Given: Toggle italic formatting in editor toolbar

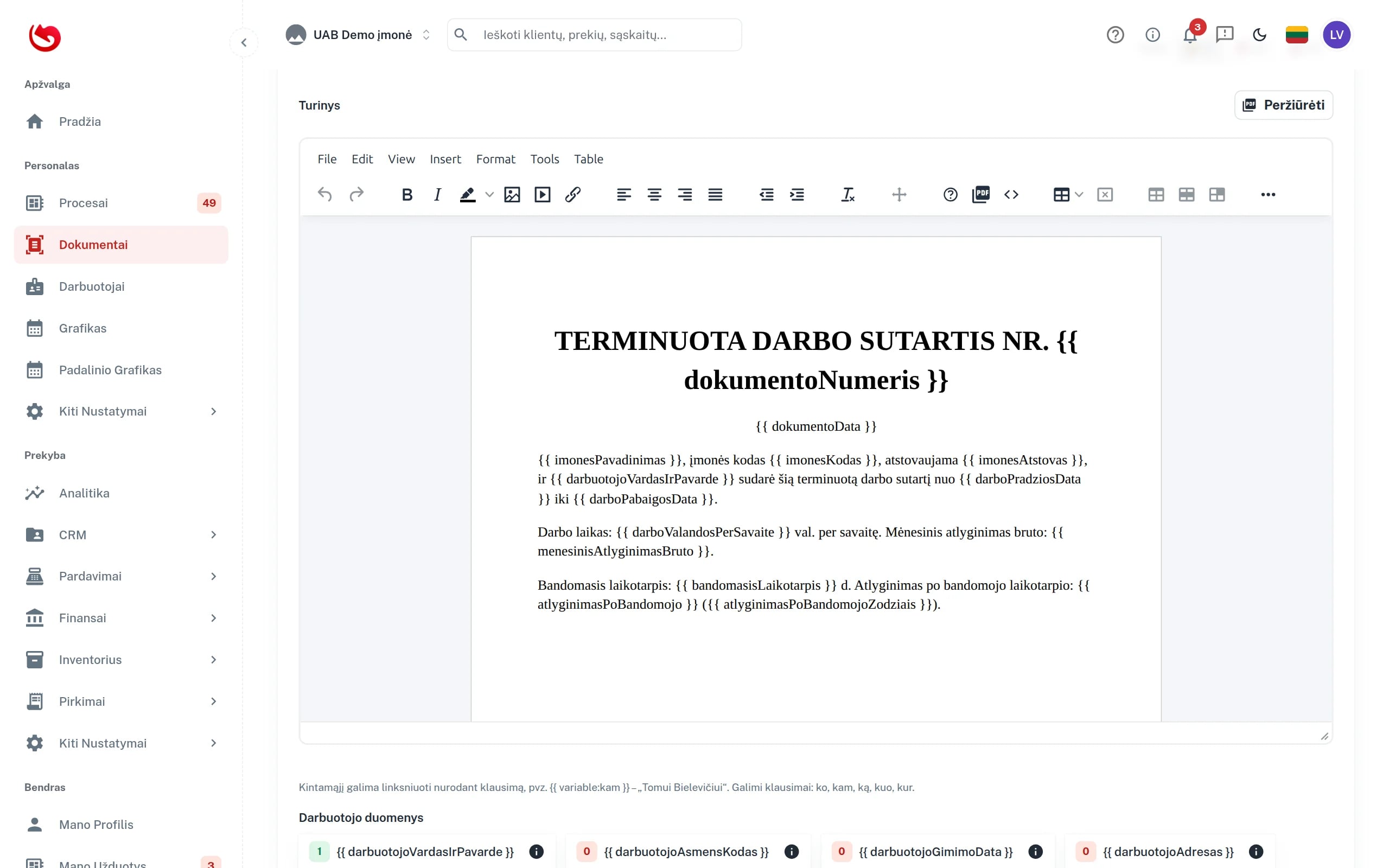Looking at the screenshot, I should point(437,195).
